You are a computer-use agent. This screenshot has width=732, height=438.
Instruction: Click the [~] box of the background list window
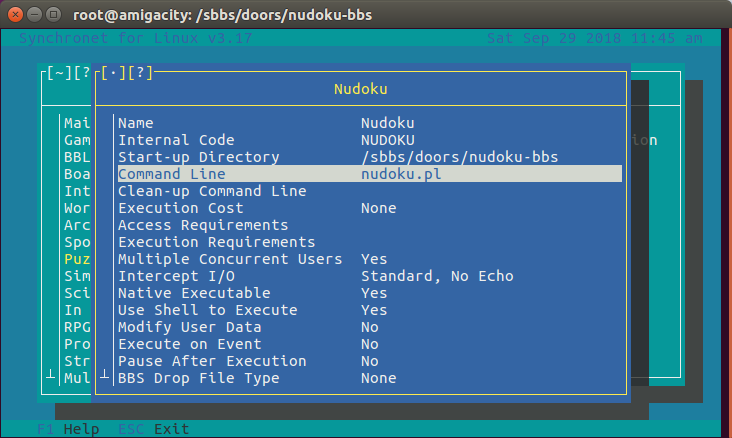point(59,73)
